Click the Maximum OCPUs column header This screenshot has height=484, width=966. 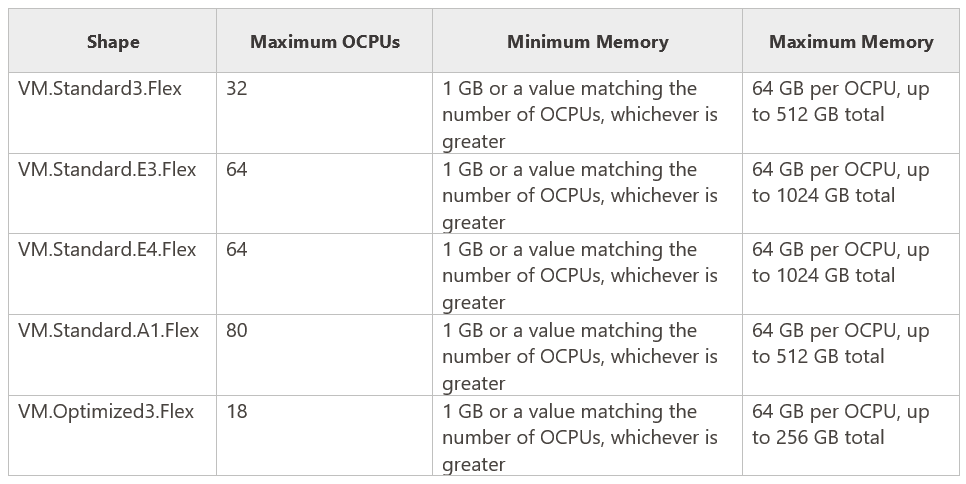click(x=325, y=42)
